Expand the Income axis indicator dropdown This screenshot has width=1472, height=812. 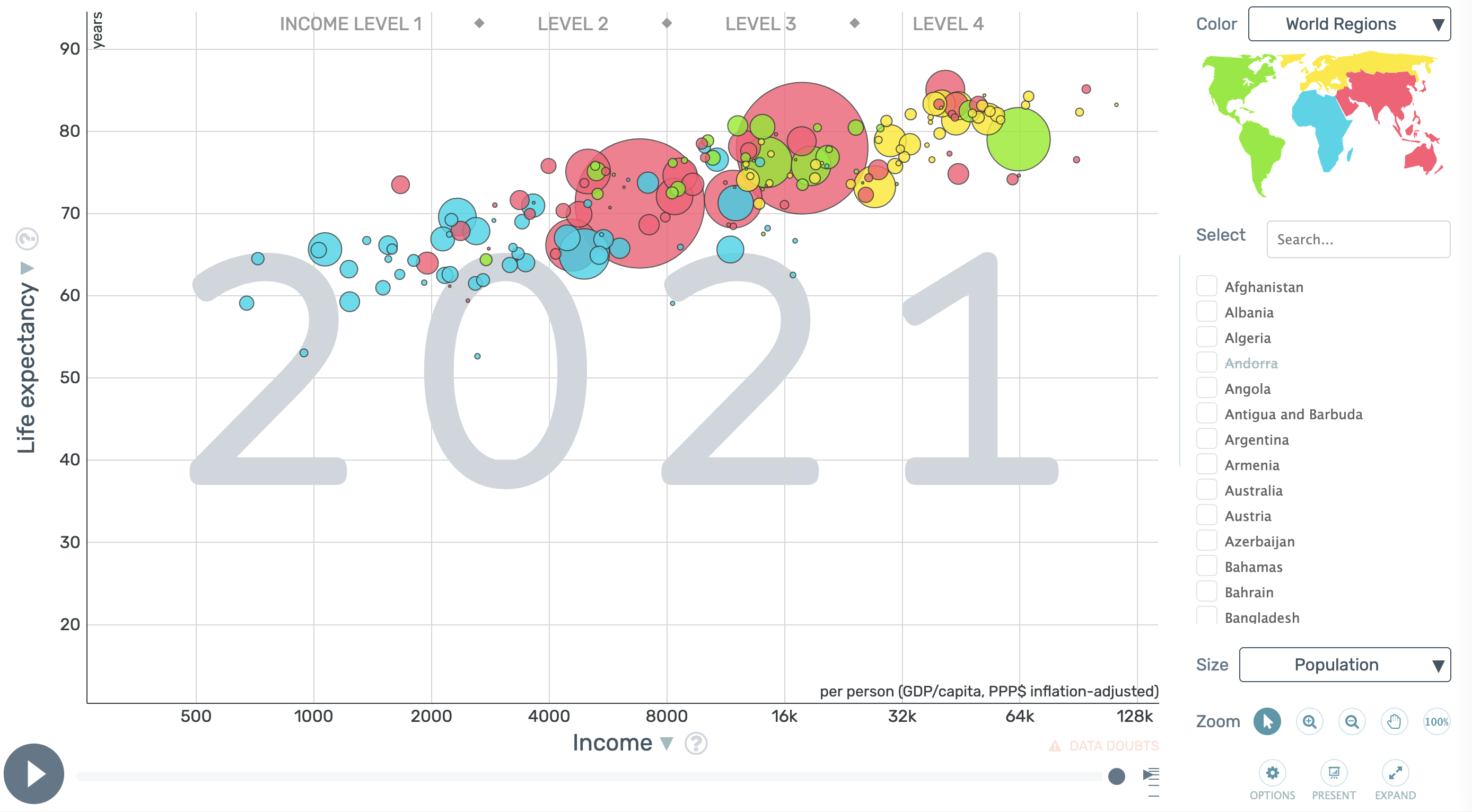point(665,743)
